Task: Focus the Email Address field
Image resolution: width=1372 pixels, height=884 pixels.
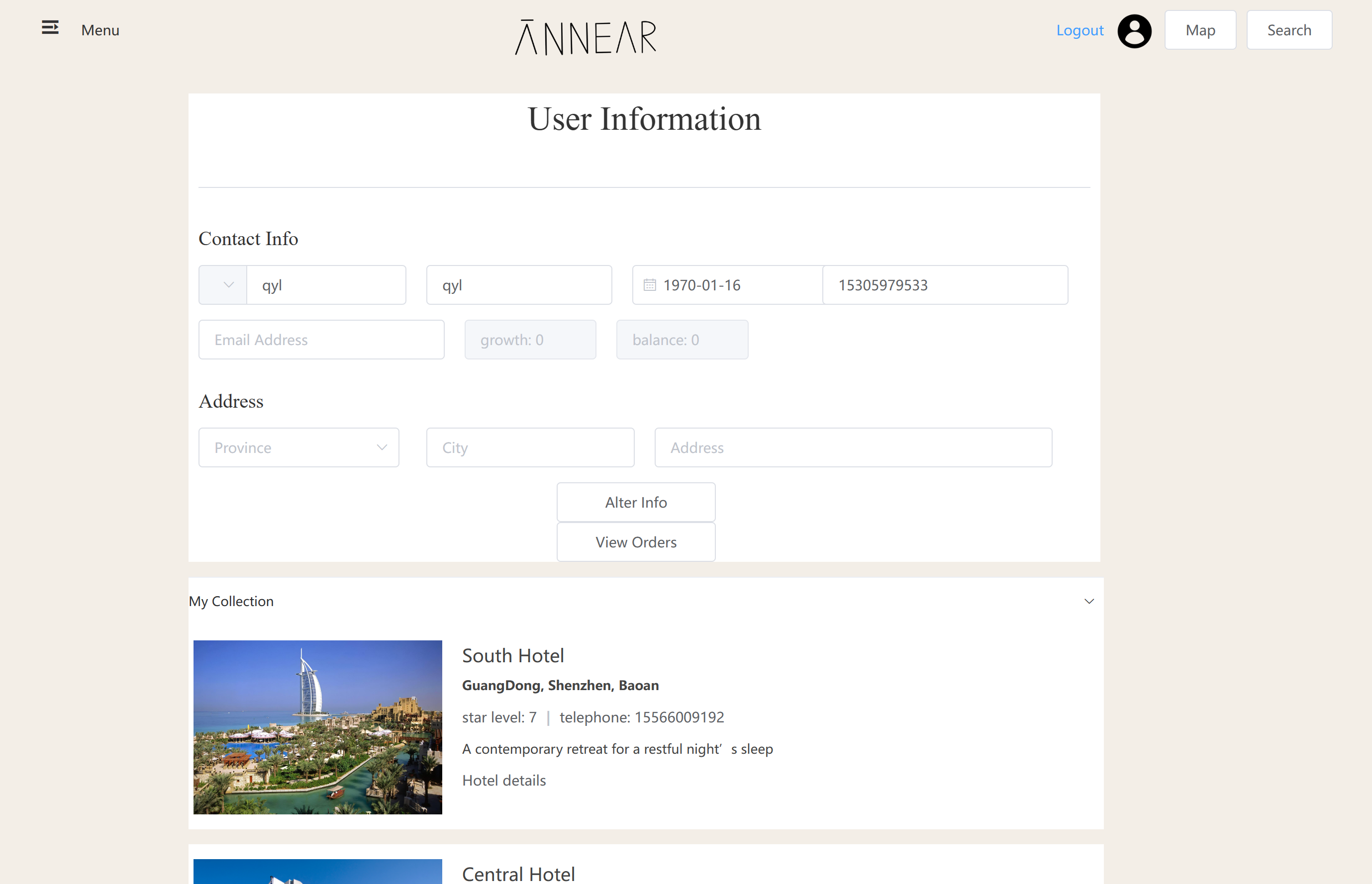Action: pyautogui.click(x=321, y=340)
